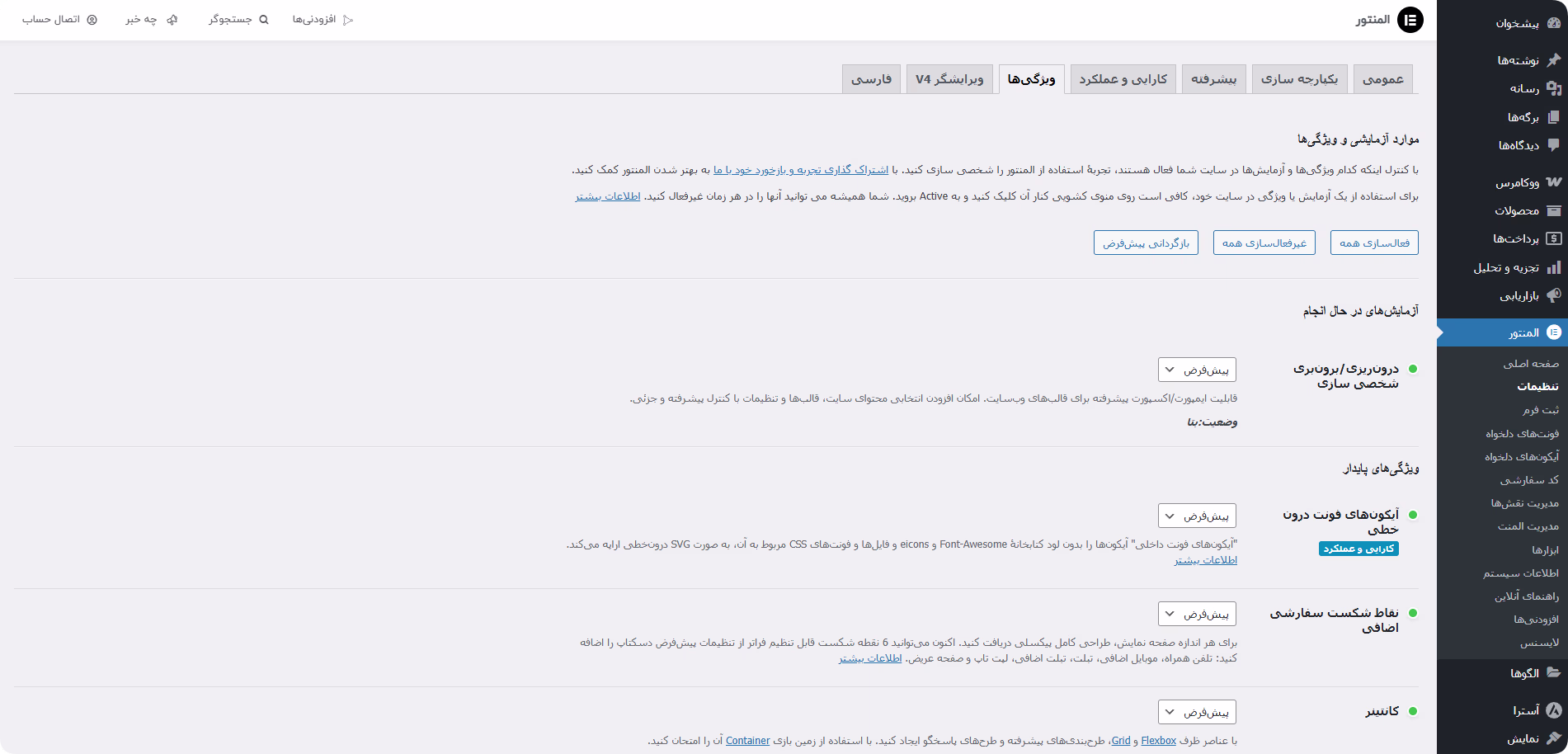Open راهنمای آنلاین submenu item
Image resolution: width=1568 pixels, height=754 pixels.
tap(1527, 596)
